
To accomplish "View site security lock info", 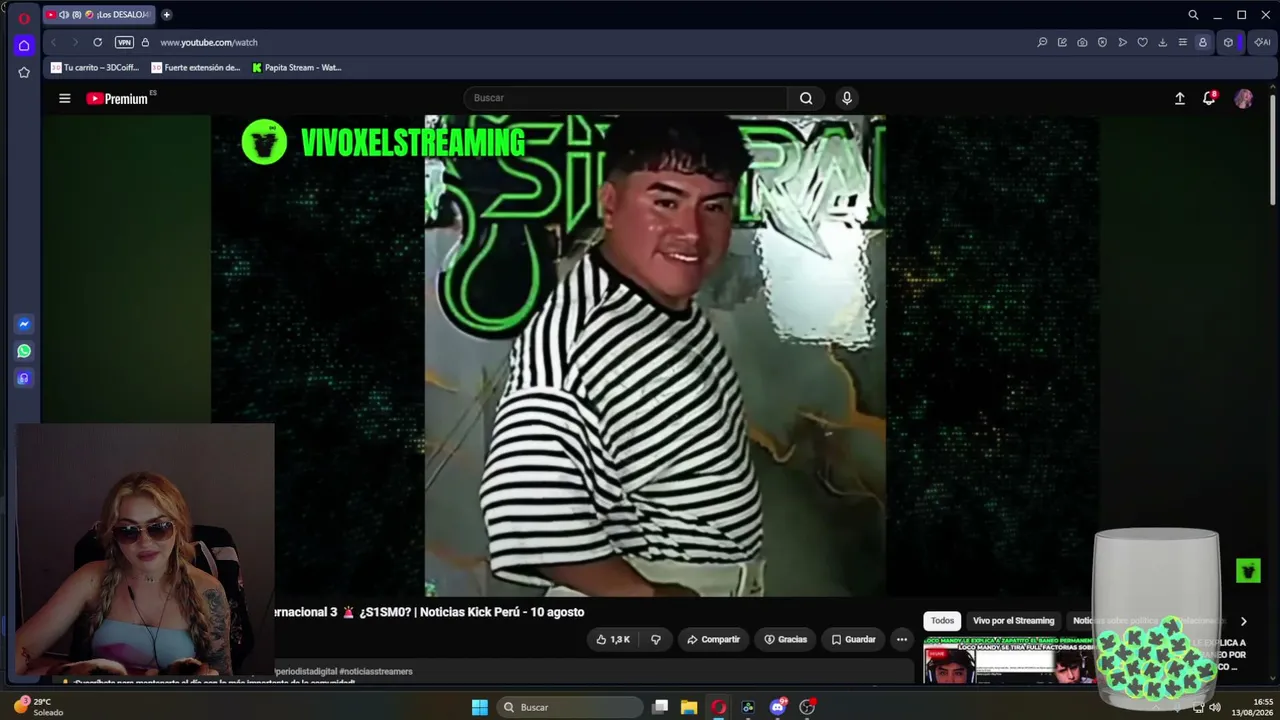I will (145, 42).
